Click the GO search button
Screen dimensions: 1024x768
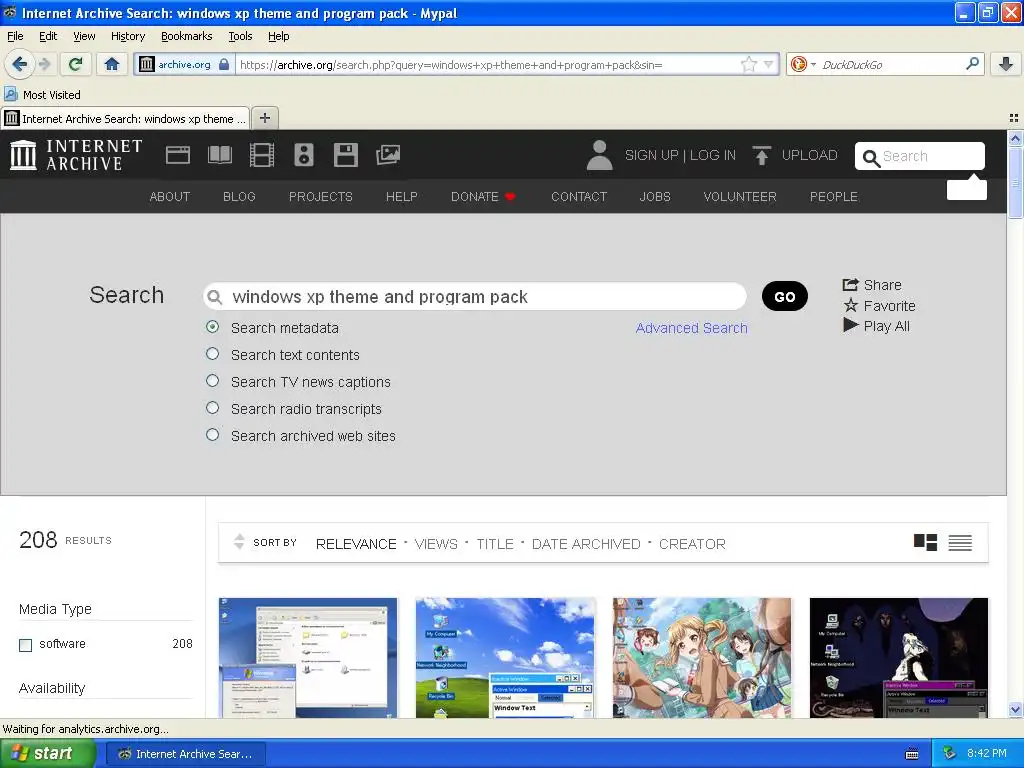pos(784,296)
